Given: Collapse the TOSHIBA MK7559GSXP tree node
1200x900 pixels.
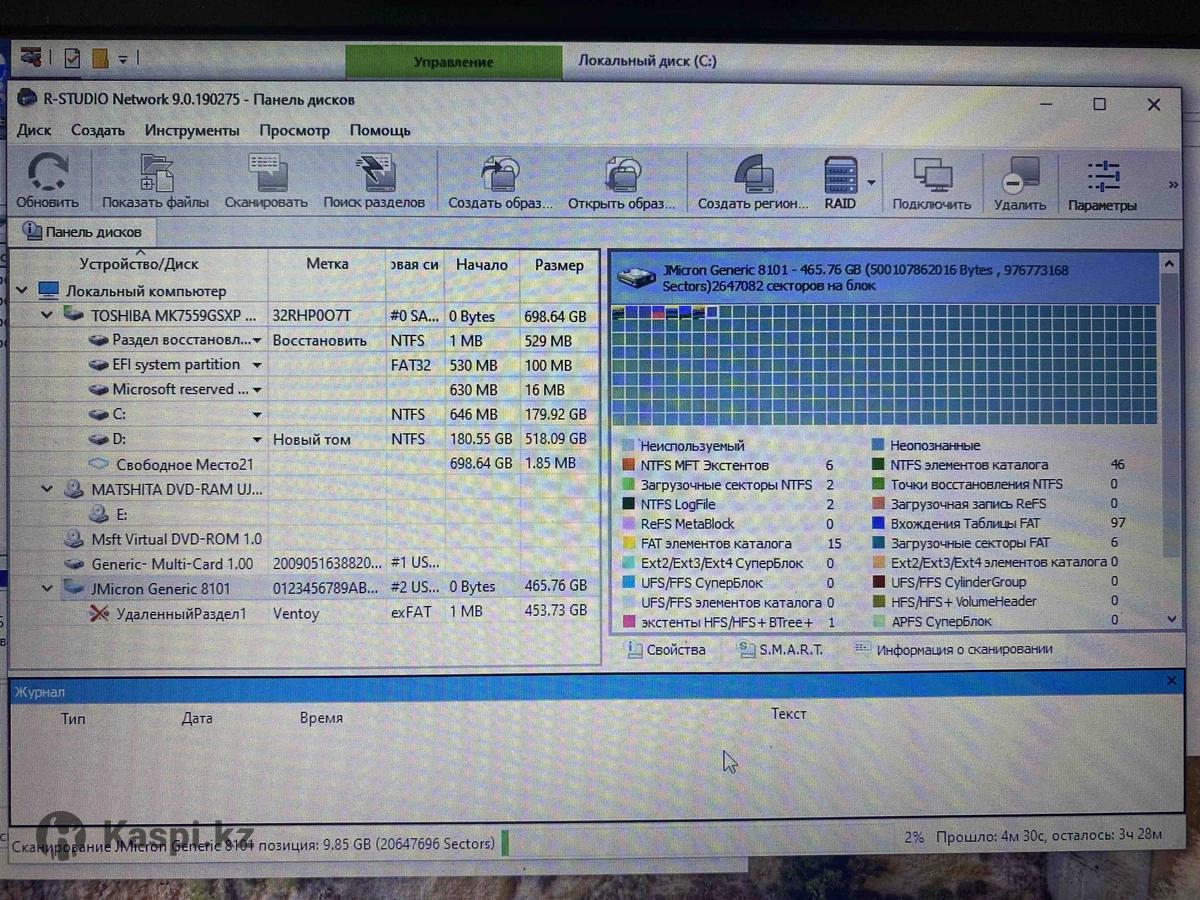Looking at the screenshot, I should tap(46, 315).
